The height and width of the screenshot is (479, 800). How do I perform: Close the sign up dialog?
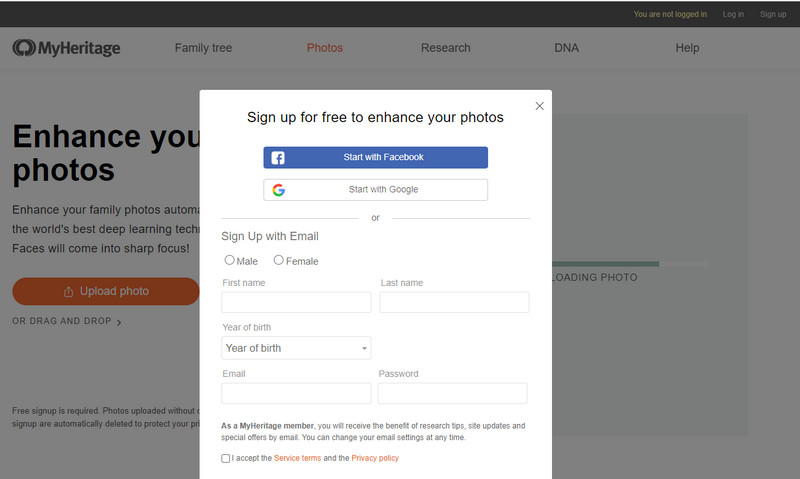tap(540, 106)
